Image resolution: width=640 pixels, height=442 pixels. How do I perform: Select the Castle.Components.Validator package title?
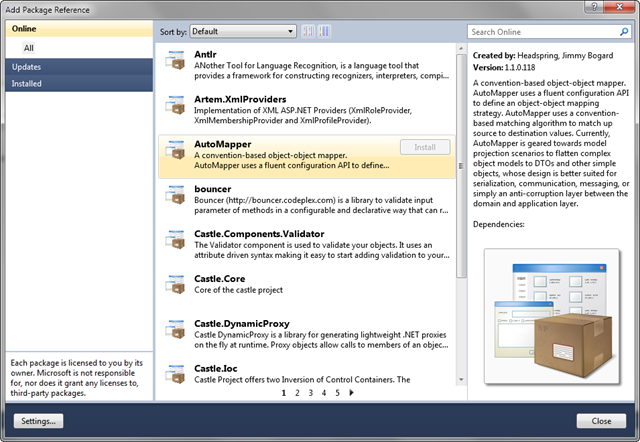point(259,234)
